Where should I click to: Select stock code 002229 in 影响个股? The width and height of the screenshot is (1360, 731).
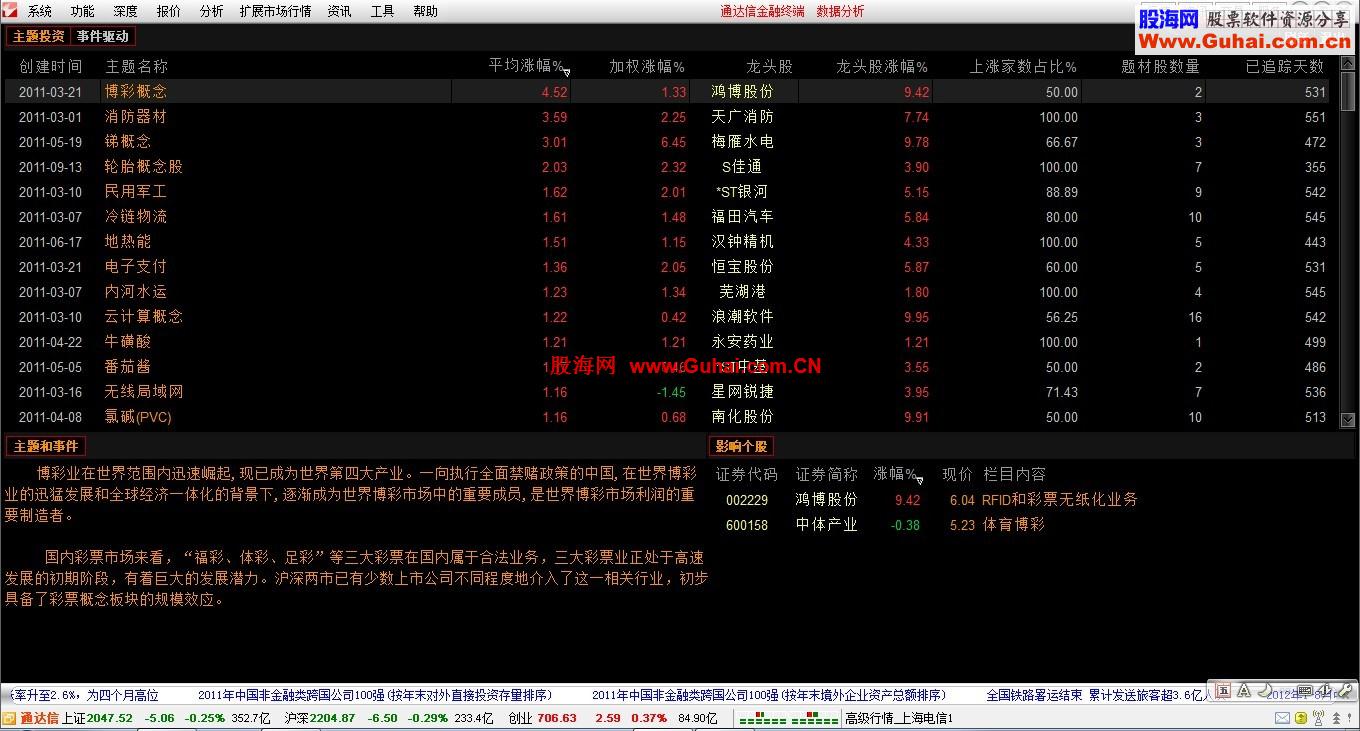point(747,500)
